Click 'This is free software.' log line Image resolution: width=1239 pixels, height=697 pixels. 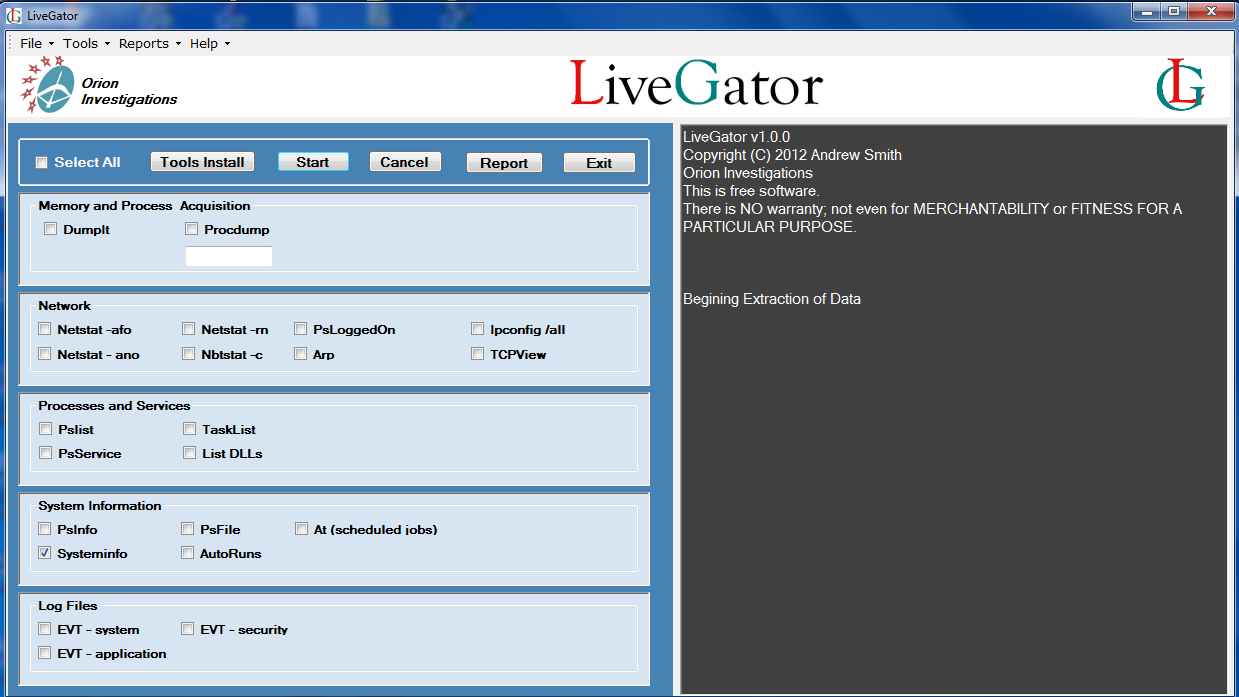751,191
